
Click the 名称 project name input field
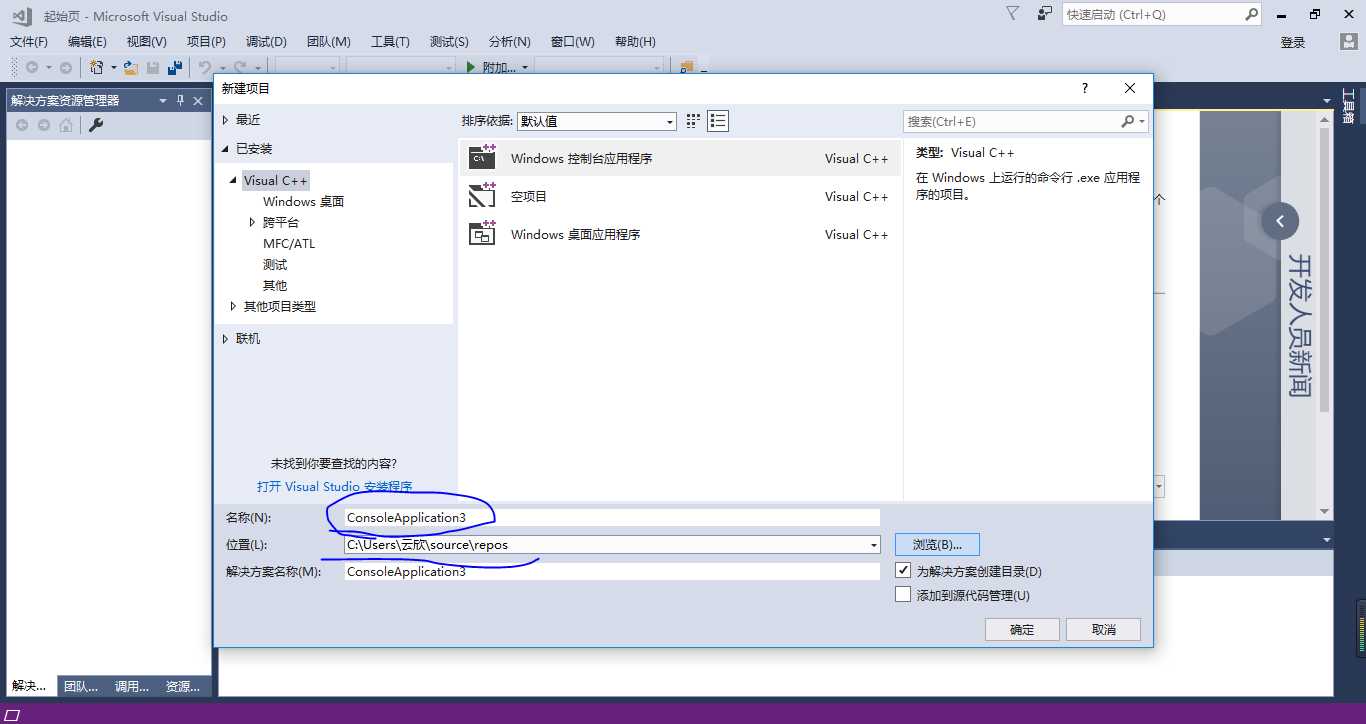612,518
